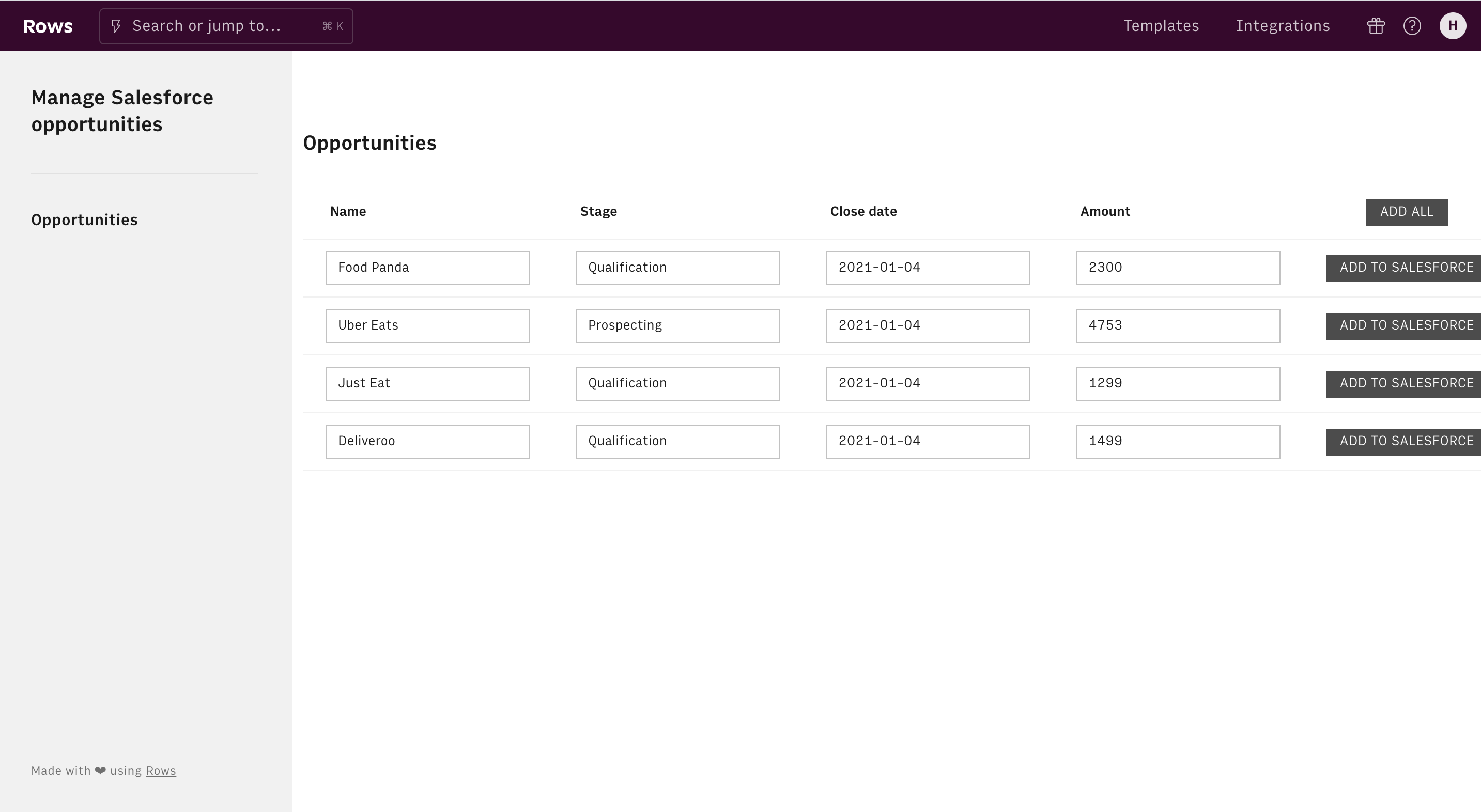Viewport: 1481px width, 812px height.
Task: Click the Opportunities page heading
Action: point(369,143)
